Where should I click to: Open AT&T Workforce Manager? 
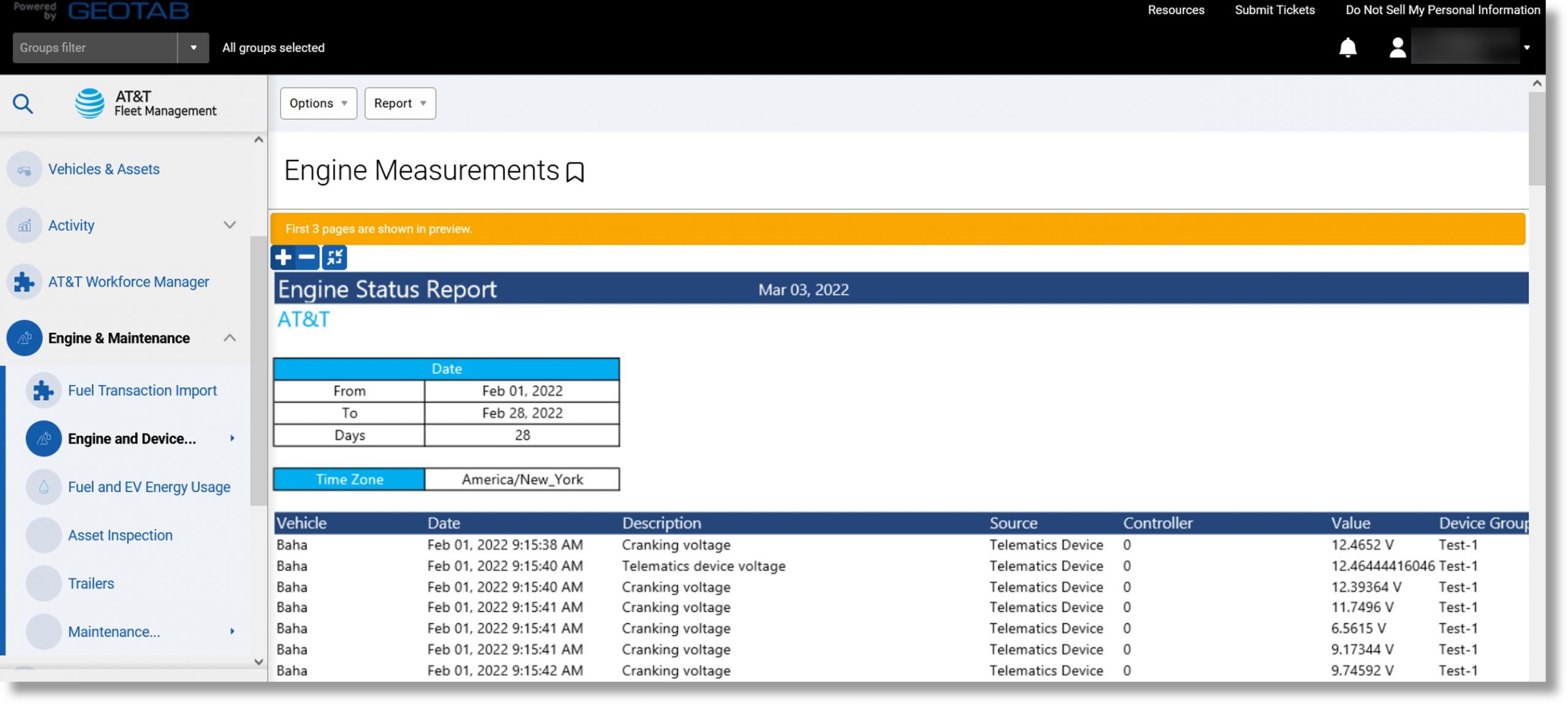[x=128, y=282]
